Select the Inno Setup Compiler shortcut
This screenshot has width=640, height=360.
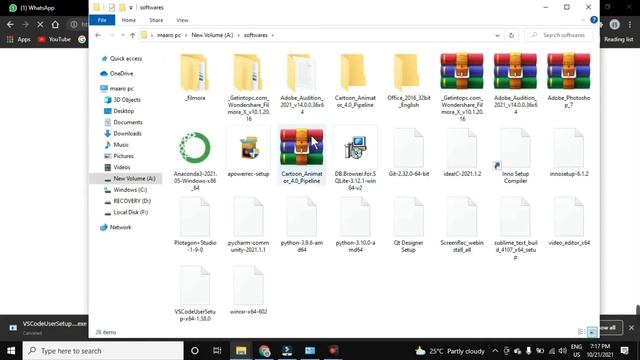tap(515, 157)
